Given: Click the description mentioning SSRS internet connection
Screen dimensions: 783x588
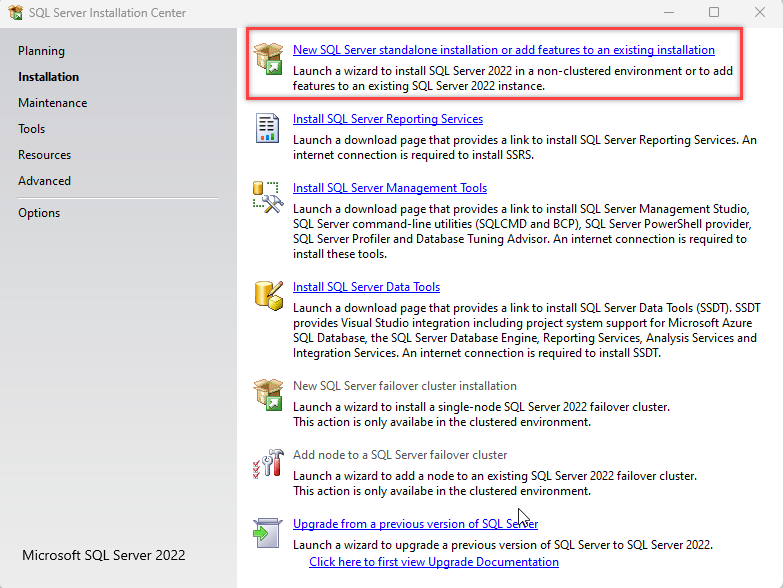Looking at the screenshot, I should [525, 147].
